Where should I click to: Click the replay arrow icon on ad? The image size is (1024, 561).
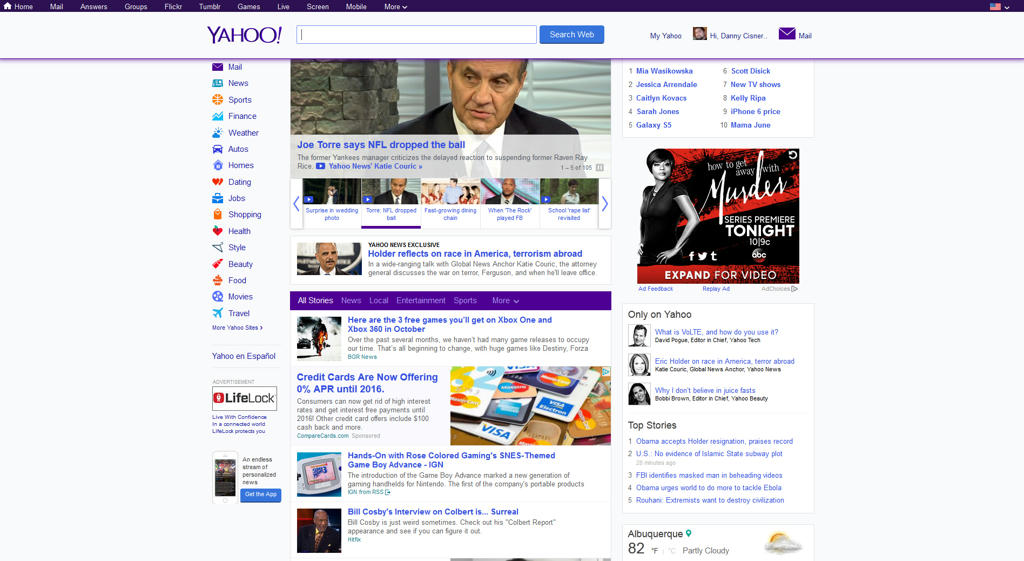[793, 155]
